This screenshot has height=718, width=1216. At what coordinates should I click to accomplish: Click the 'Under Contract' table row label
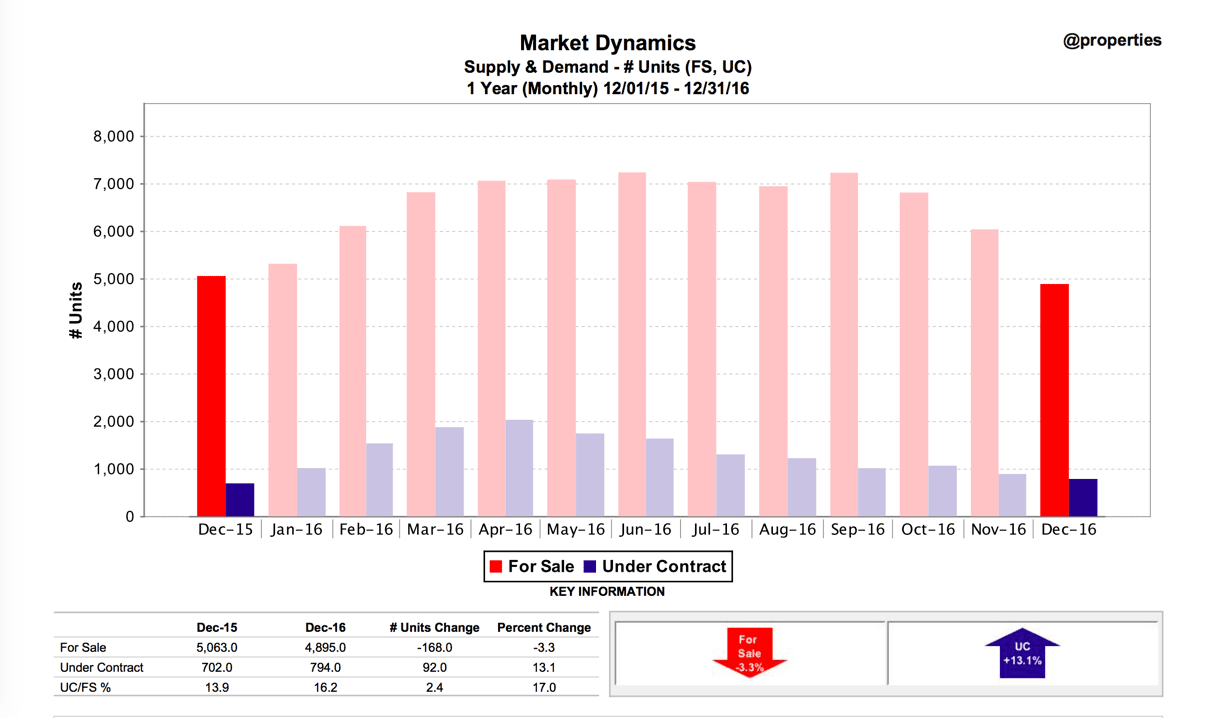point(102,668)
